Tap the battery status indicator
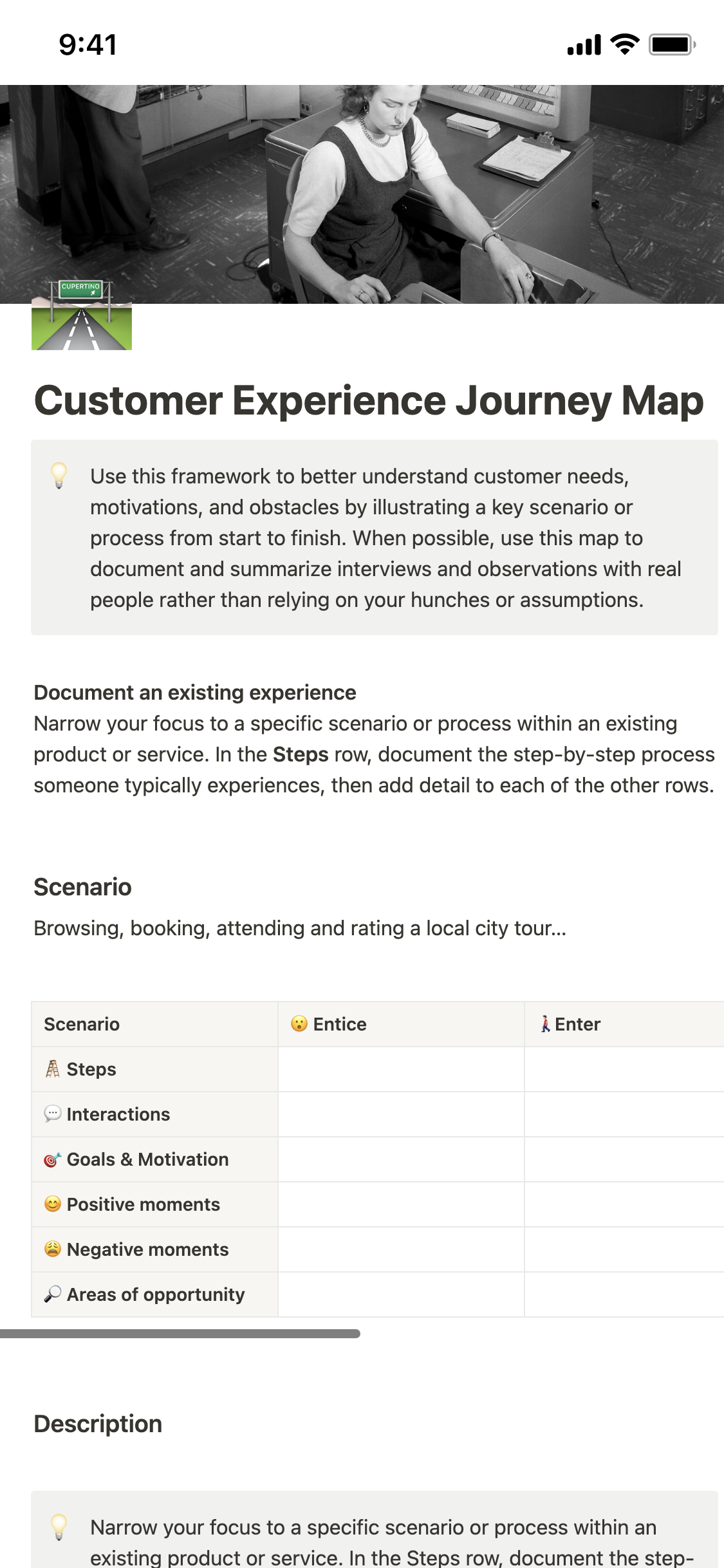The height and width of the screenshot is (1568, 724). coord(671,44)
